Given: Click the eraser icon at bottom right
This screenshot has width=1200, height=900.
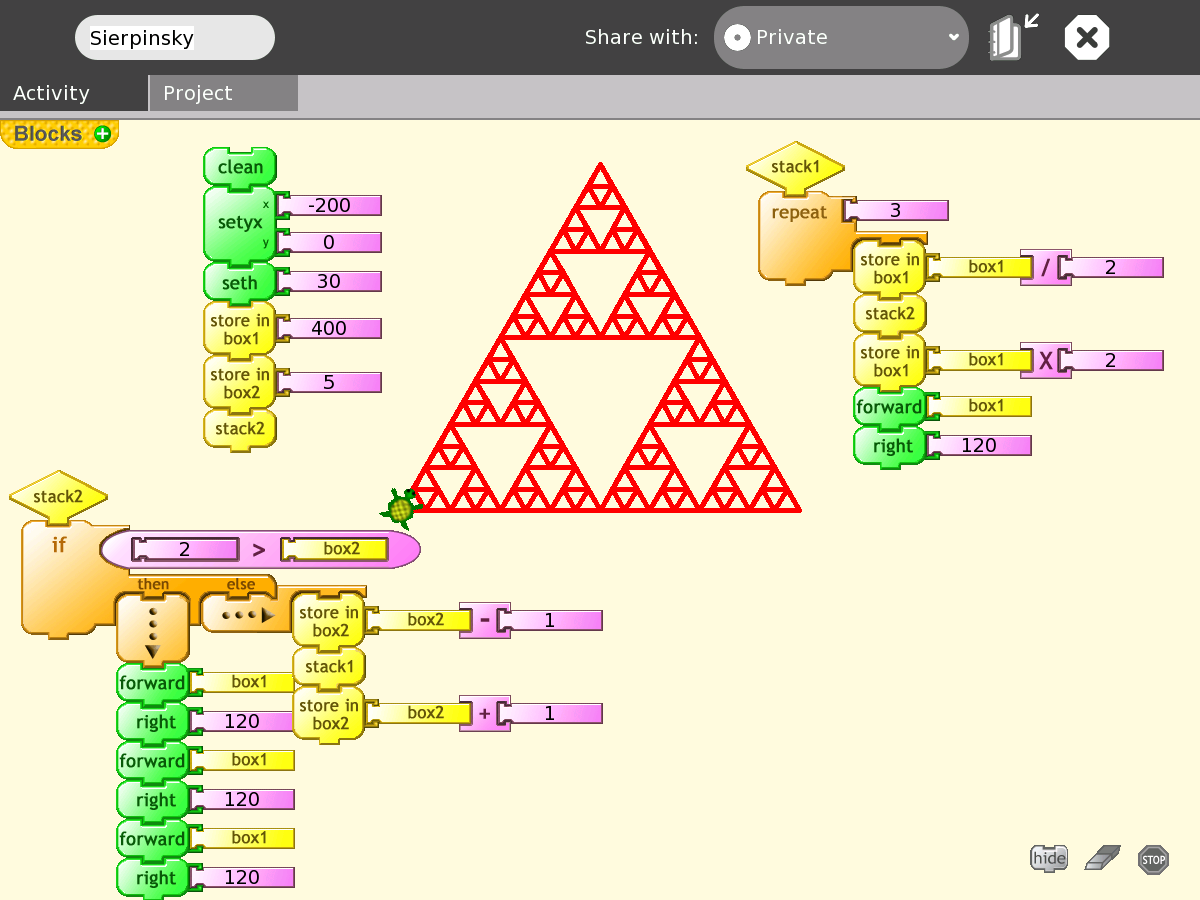Looking at the screenshot, I should 1103,858.
